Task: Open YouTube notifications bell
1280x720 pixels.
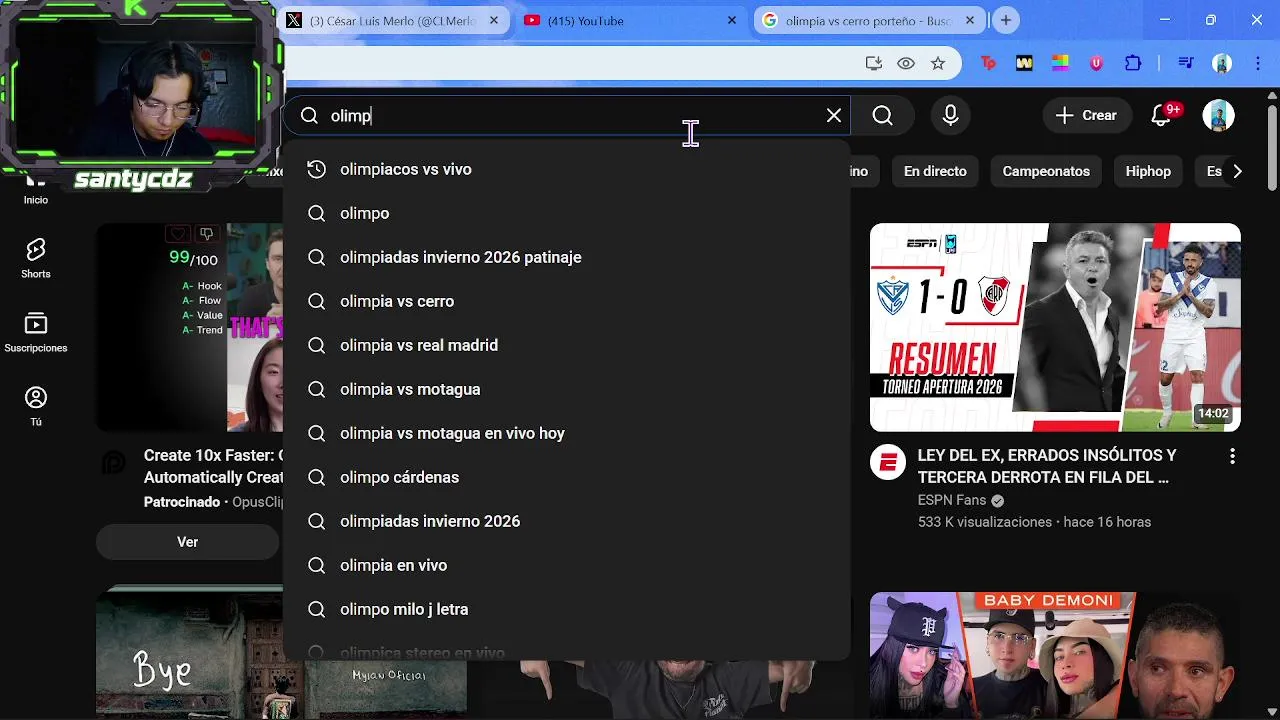Action: pos(1161,115)
